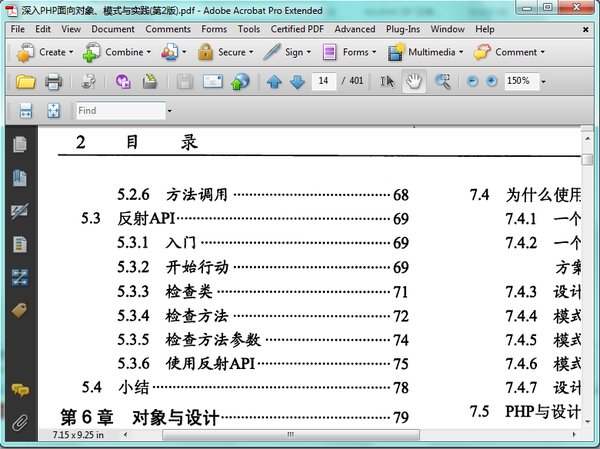Select the text Select tool
600x449 pixels.
coord(387,81)
